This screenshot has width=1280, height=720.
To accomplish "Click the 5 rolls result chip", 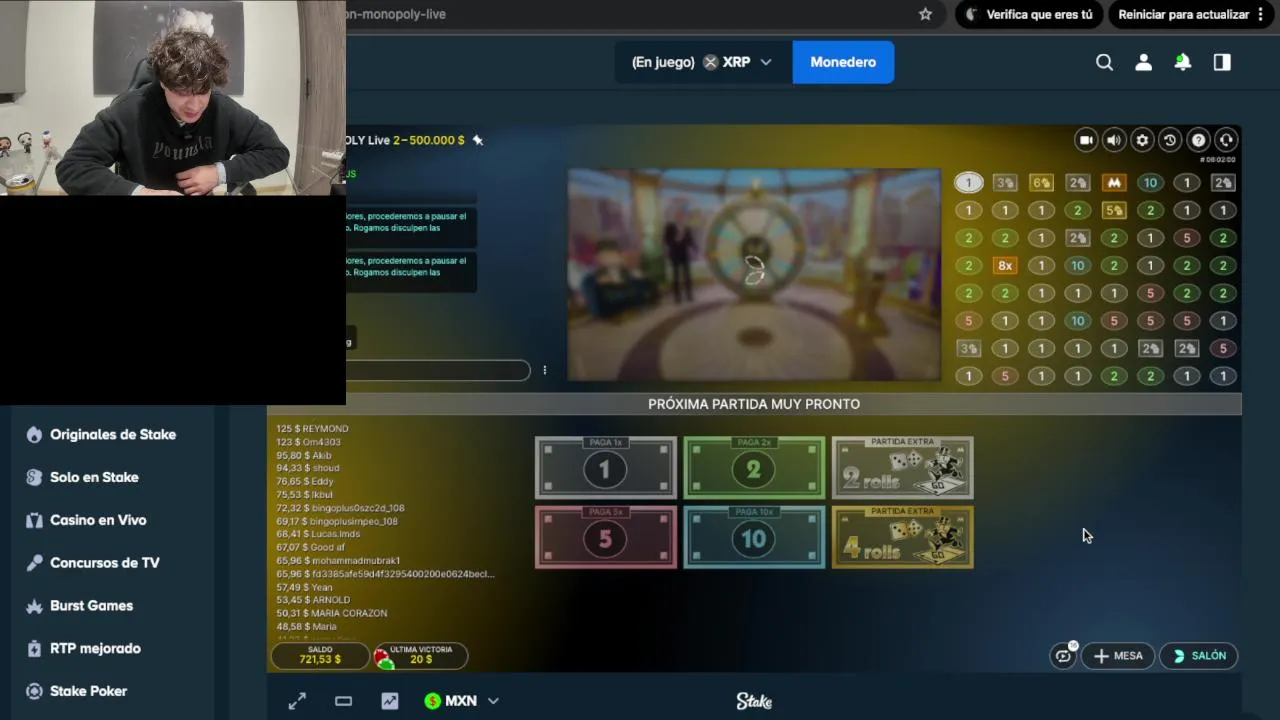I will click(x=1114, y=211).
